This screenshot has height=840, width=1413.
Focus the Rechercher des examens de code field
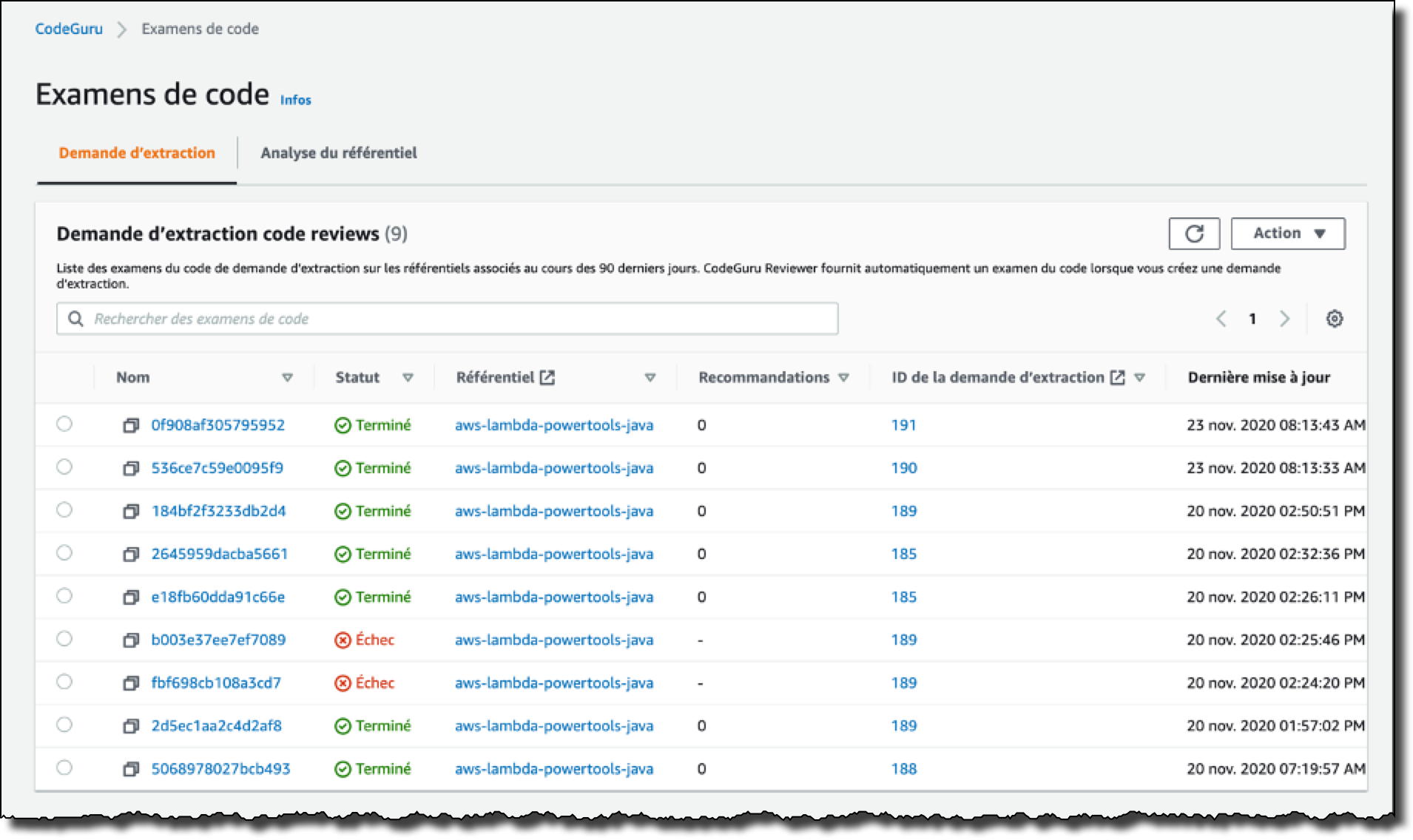[448, 319]
